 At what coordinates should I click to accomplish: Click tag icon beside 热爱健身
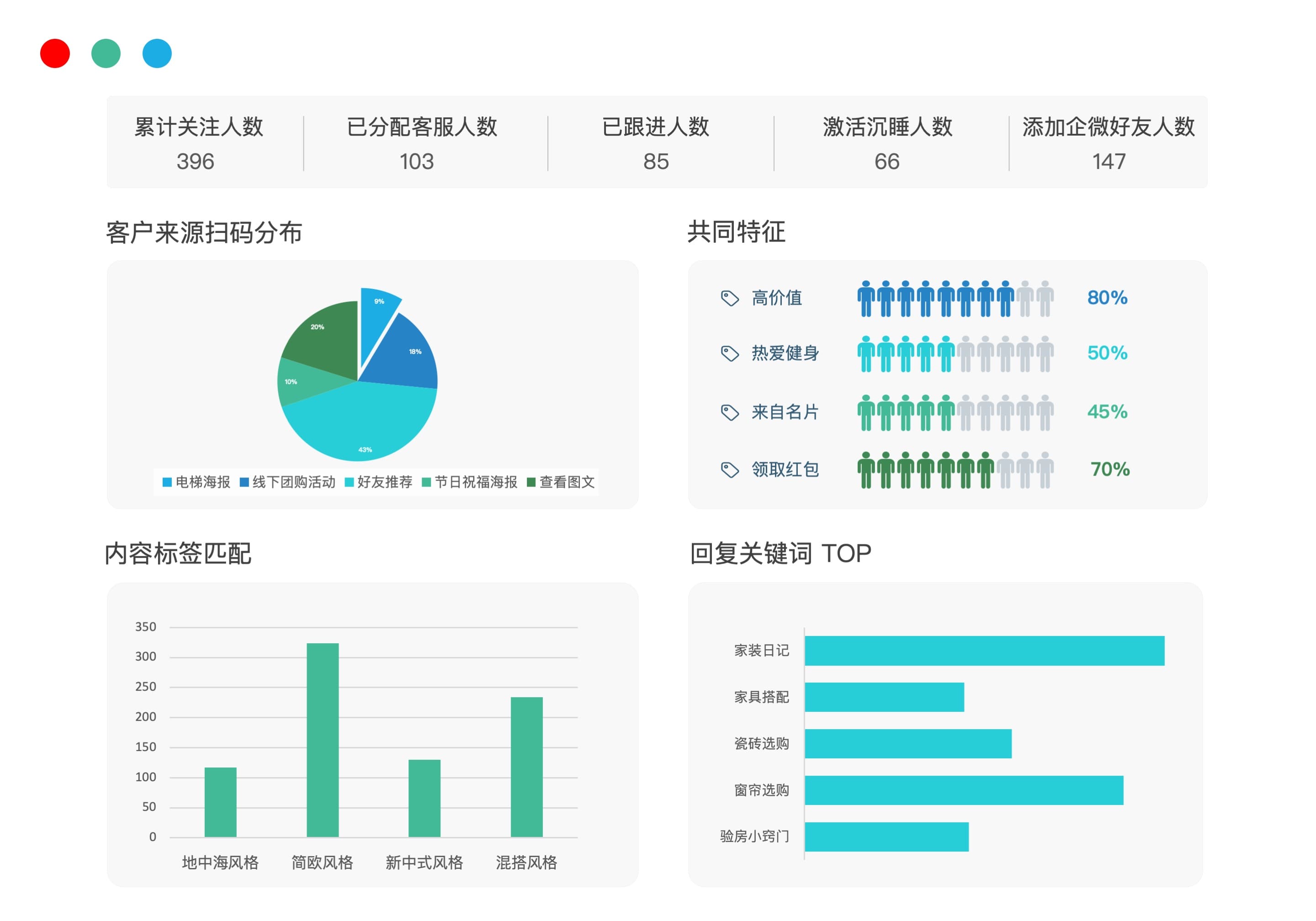tap(730, 353)
